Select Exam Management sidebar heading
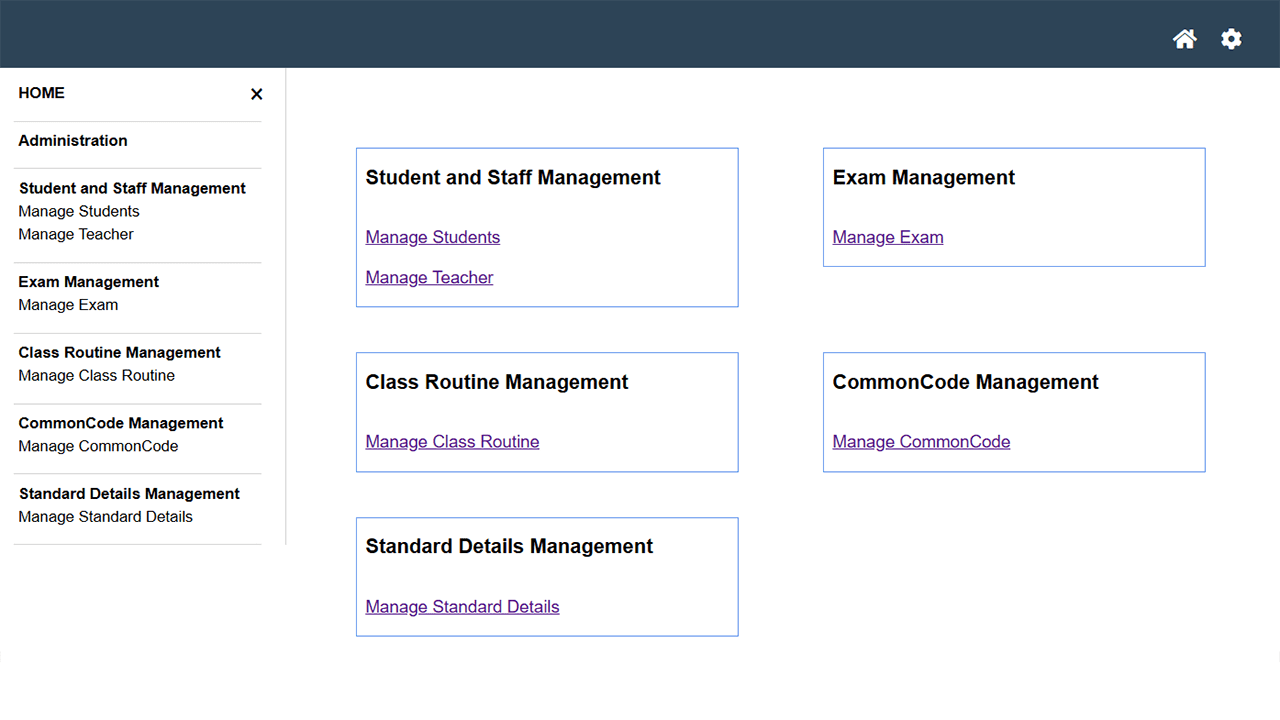 pyautogui.click(x=89, y=282)
